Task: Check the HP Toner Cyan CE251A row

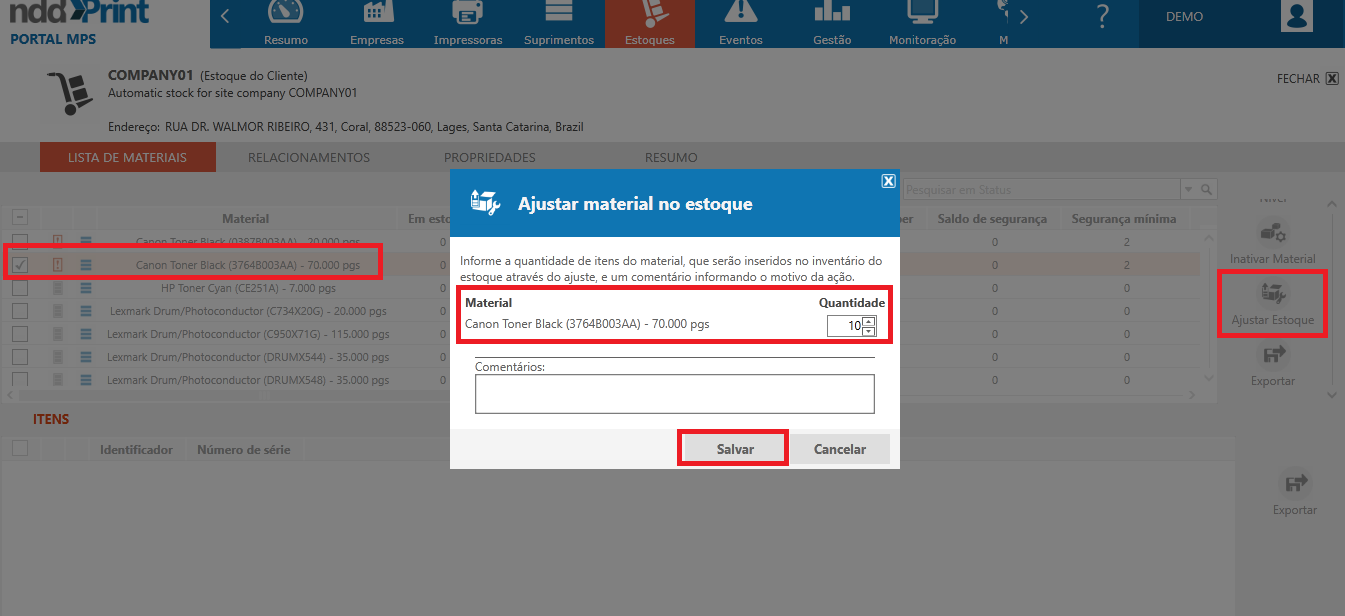Action: 20,288
